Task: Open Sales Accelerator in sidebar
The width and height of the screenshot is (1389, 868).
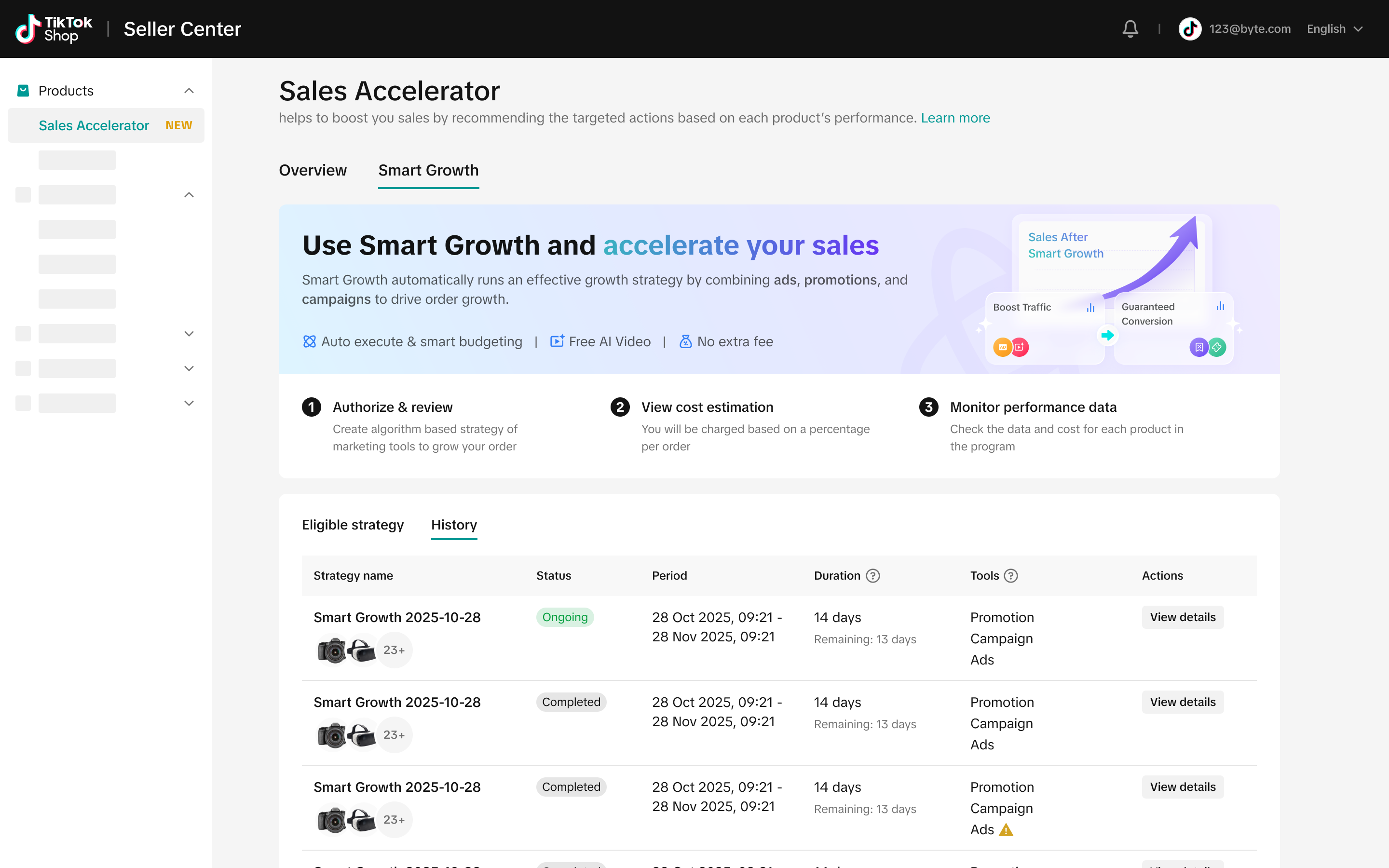Action: point(106,125)
